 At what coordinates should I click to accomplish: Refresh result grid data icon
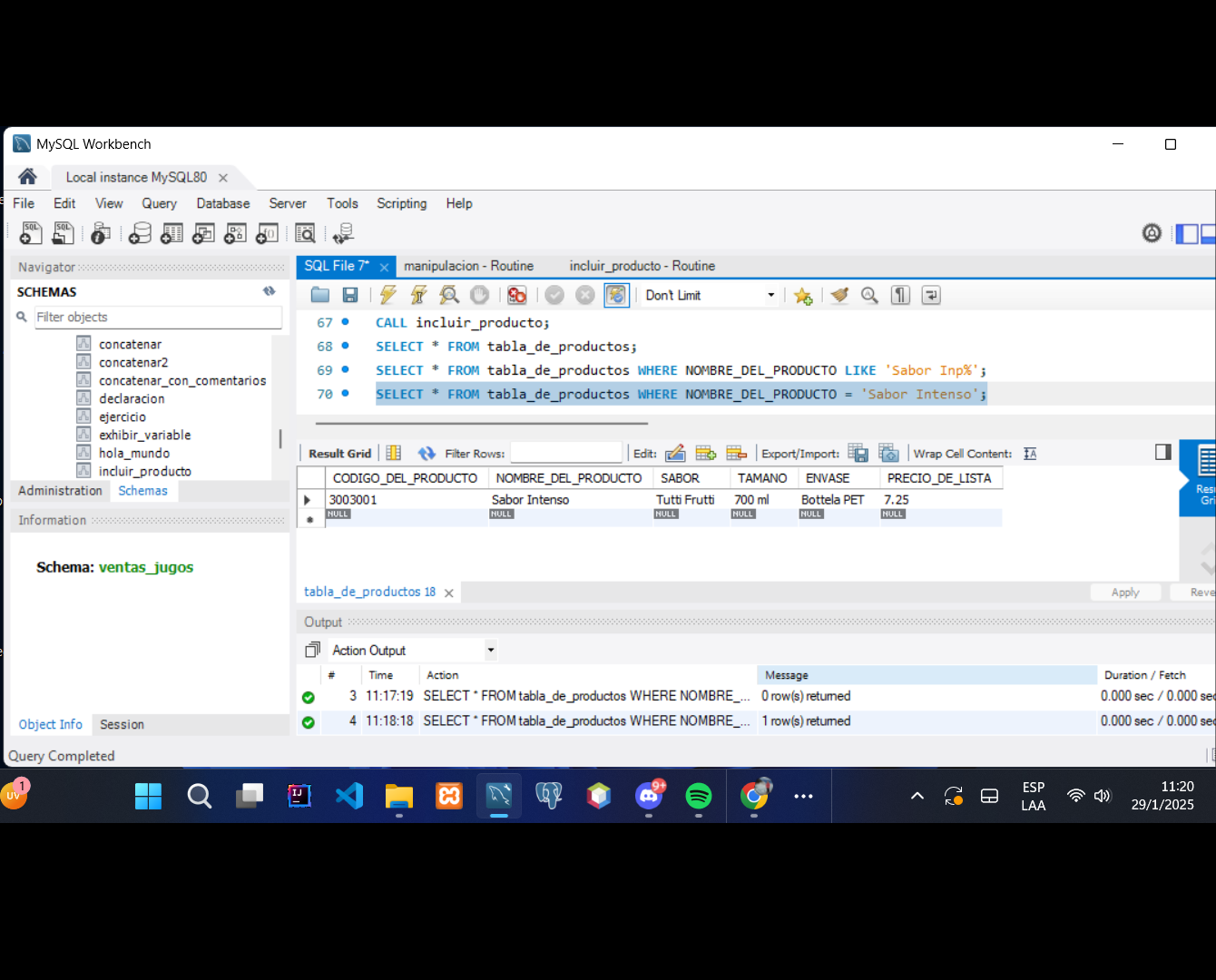point(427,454)
